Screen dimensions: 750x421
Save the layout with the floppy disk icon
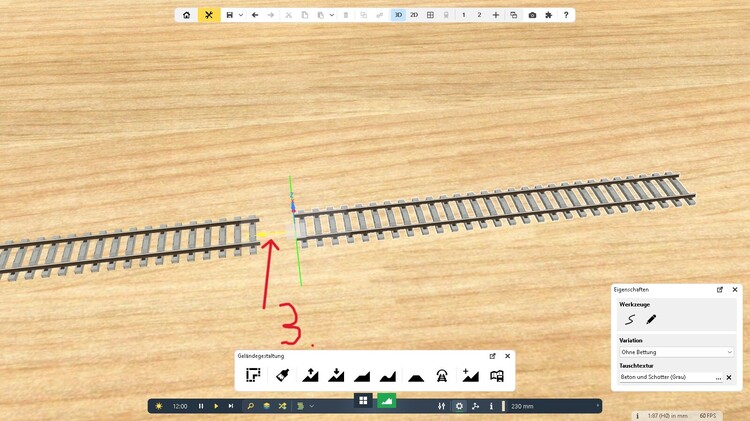230,15
